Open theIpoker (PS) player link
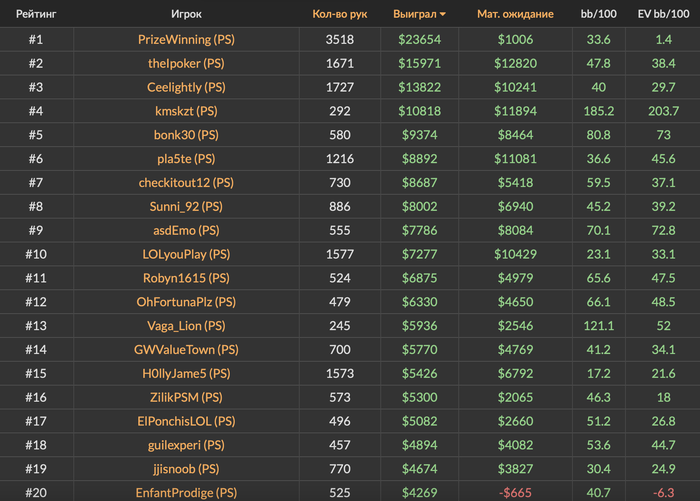Image resolution: width=700 pixels, height=501 pixels. coord(186,63)
